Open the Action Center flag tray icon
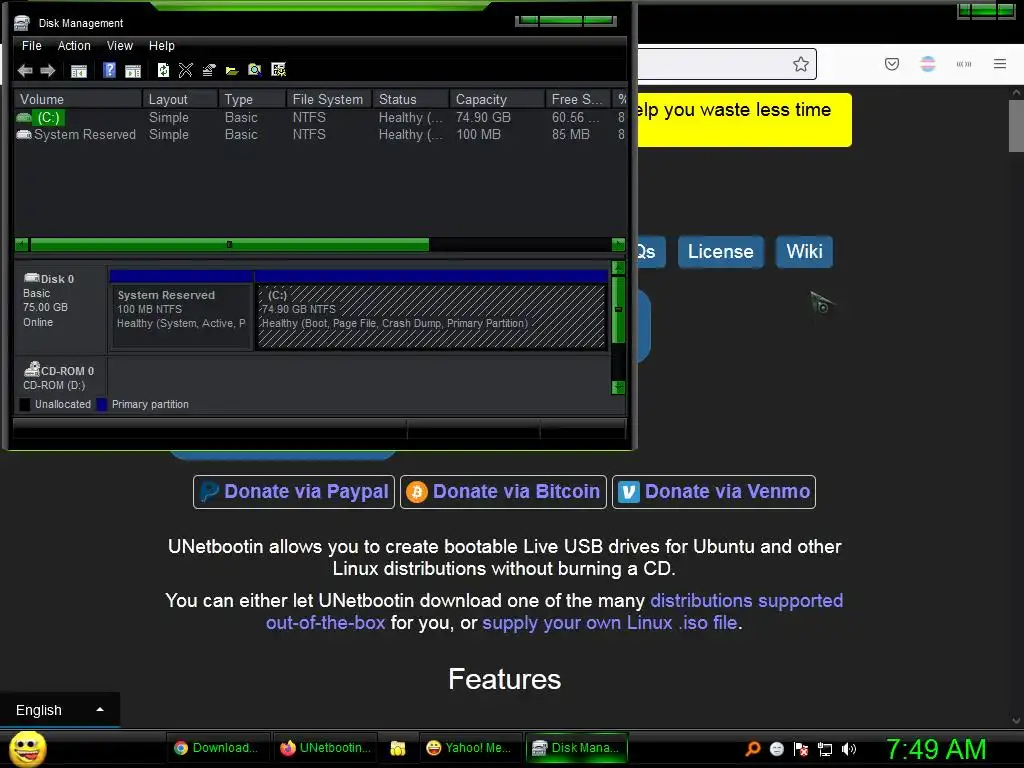This screenshot has height=768, width=1024. coord(801,749)
